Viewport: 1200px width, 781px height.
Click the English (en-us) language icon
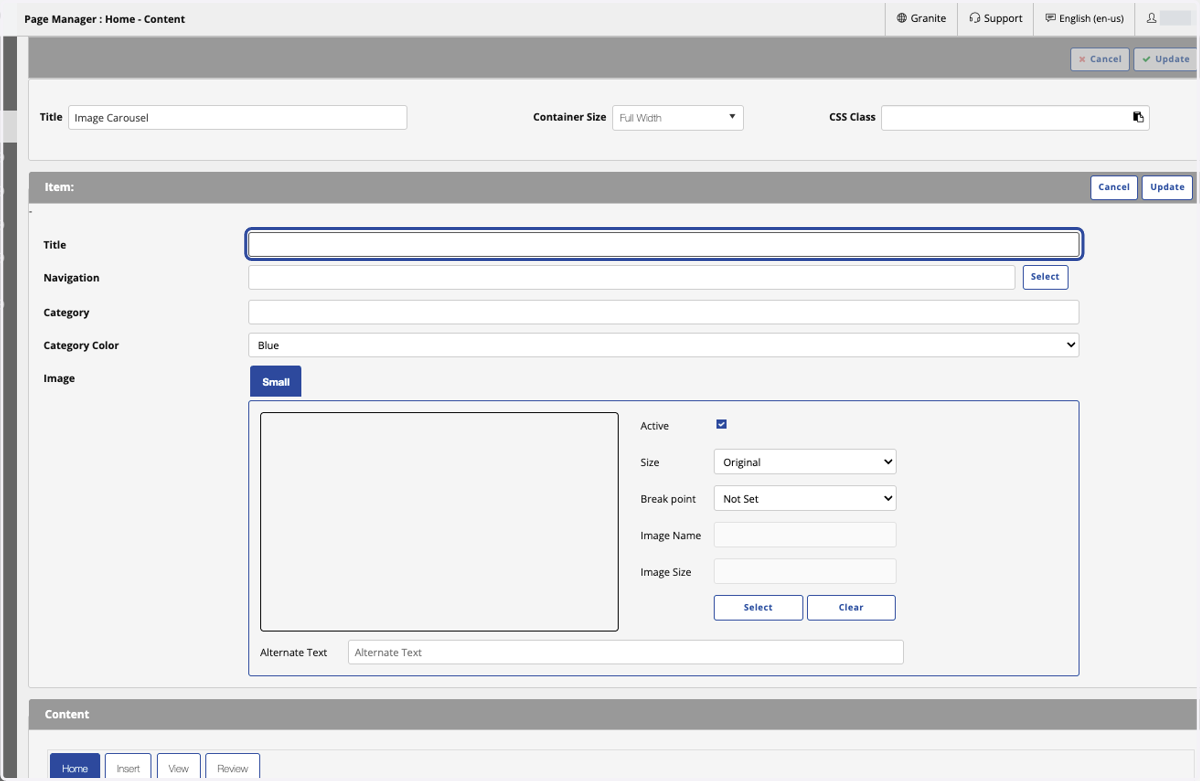pos(1050,18)
